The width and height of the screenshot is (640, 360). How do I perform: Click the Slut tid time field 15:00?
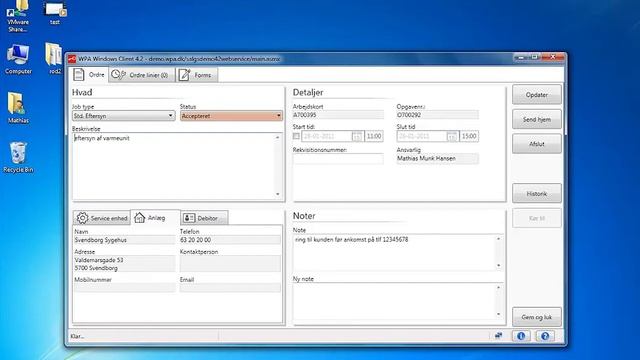click(x=469, y=136)
